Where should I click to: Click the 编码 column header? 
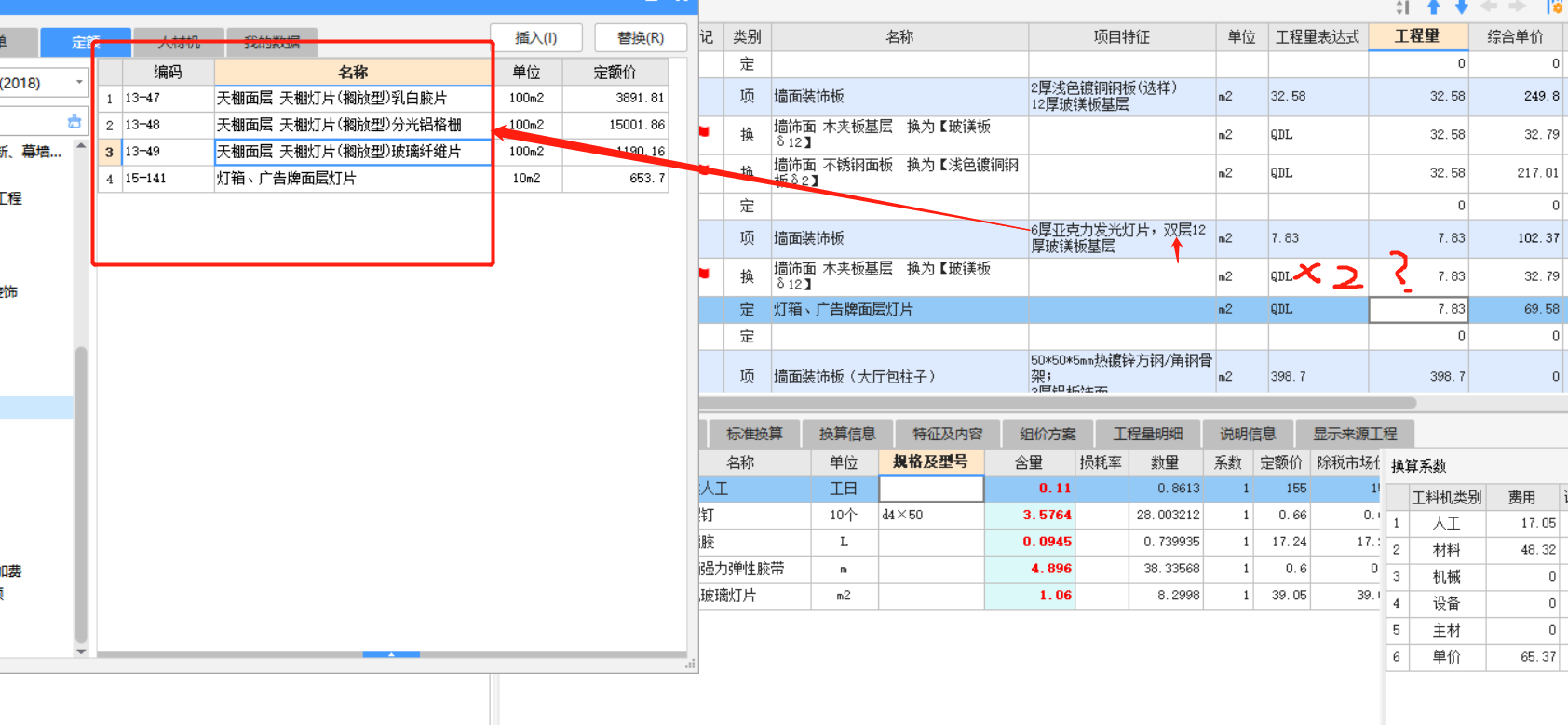coord(168,72)
